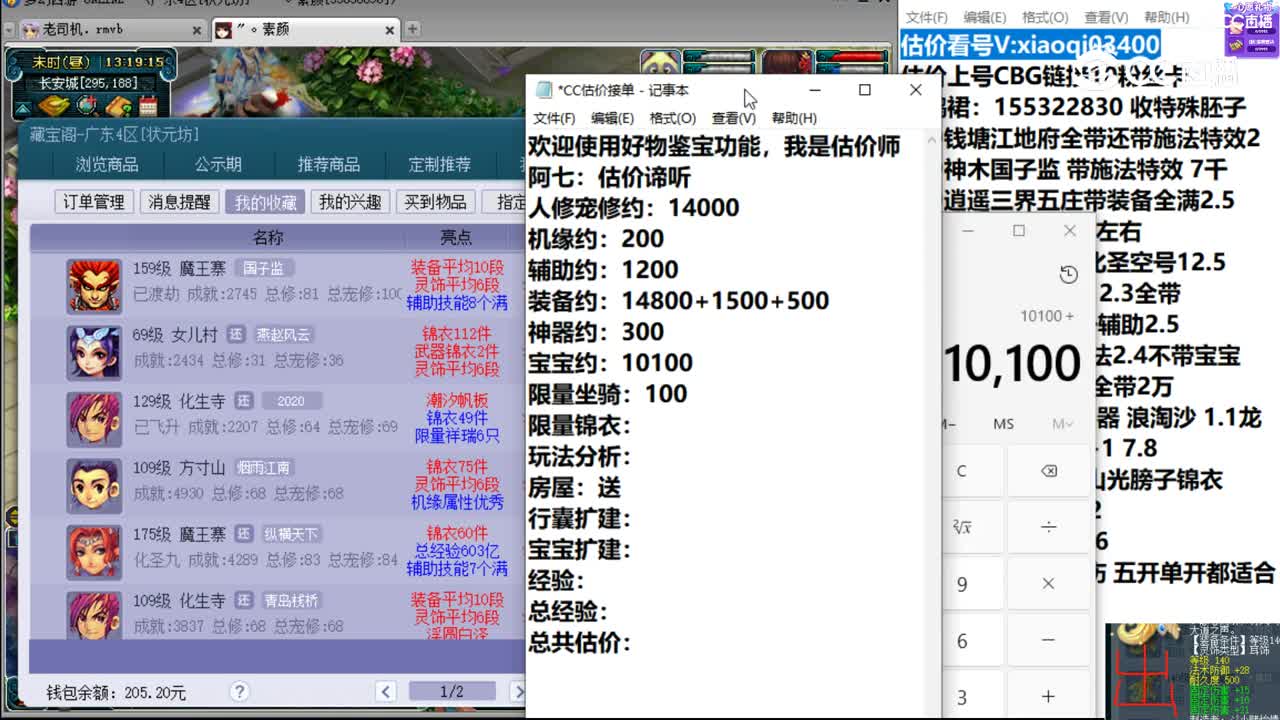Image resolution: width=1280 pixels, height=720 pixels.
Task: Click 我的兴趣 button
Action: tap(350, 202)
